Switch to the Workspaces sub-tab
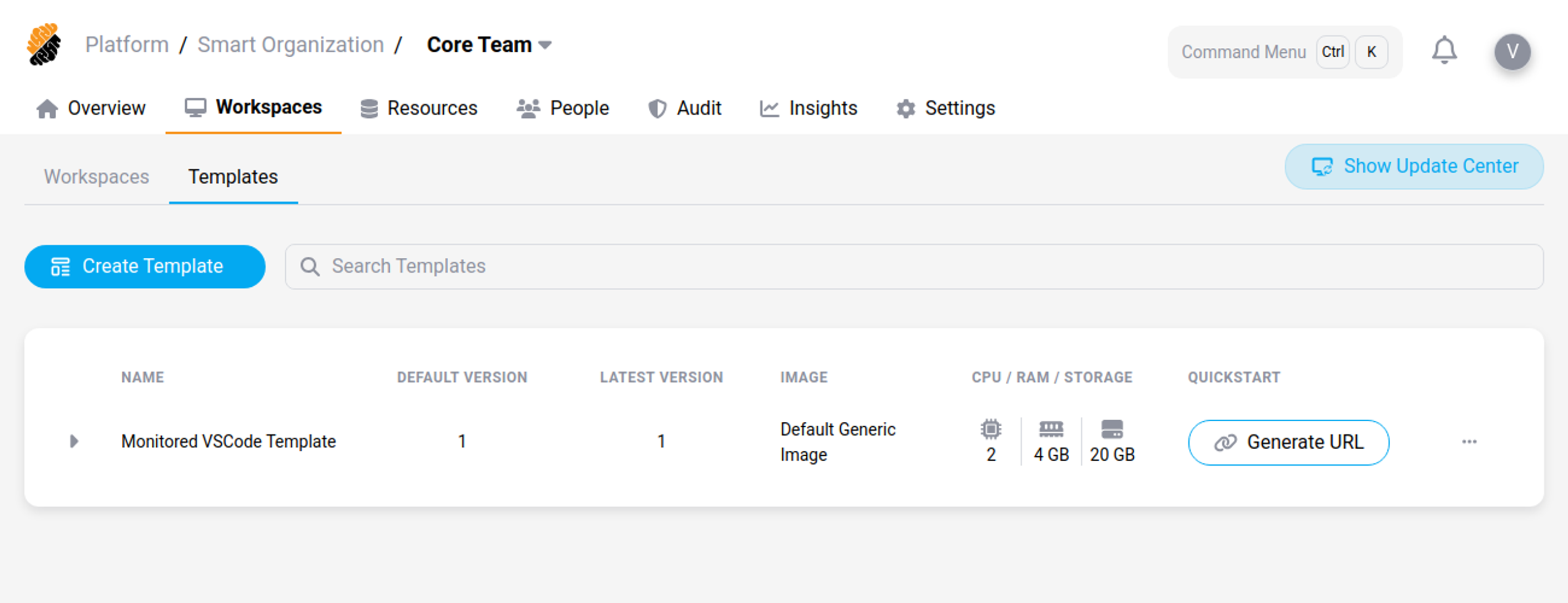1568x603 pixels. 96,177
